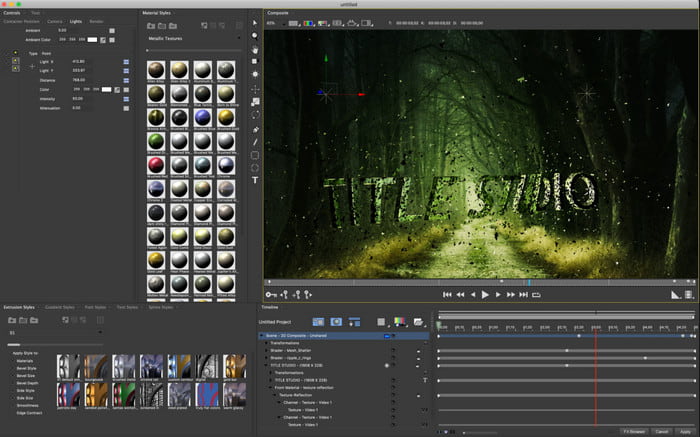Select the rounded rectangle shape tool
Viewport: 700px width, 437px height.
(x=255, y=154)
